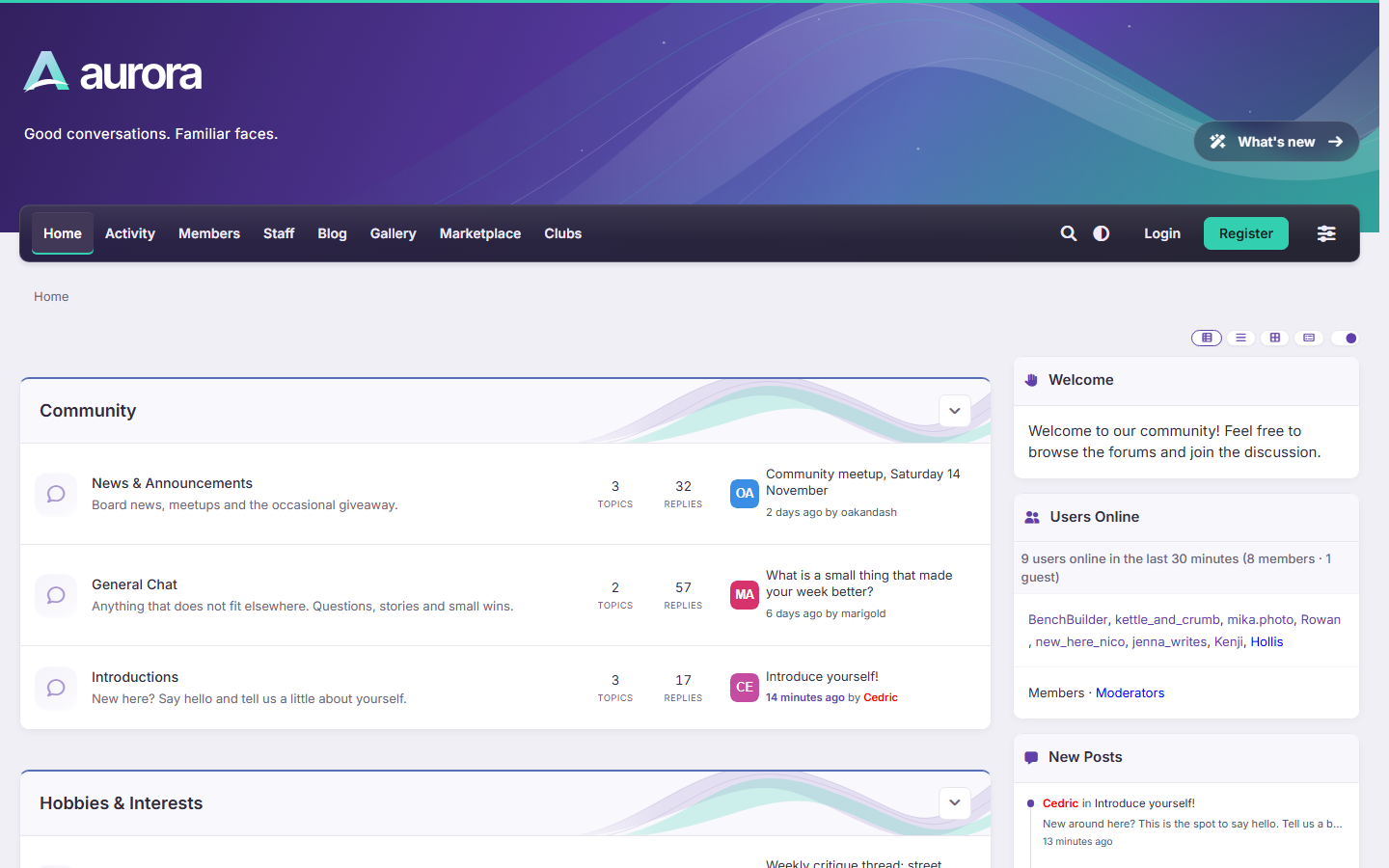This screenshot has width=1389, height=868.
Task: Open the Blog nav item
Action: click(332, 233)
